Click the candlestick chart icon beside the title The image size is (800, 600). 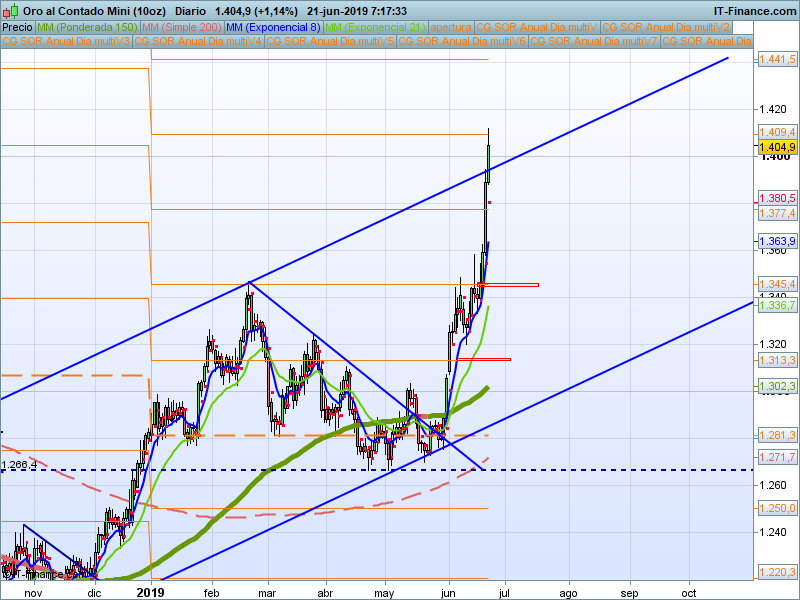(11, 11)
